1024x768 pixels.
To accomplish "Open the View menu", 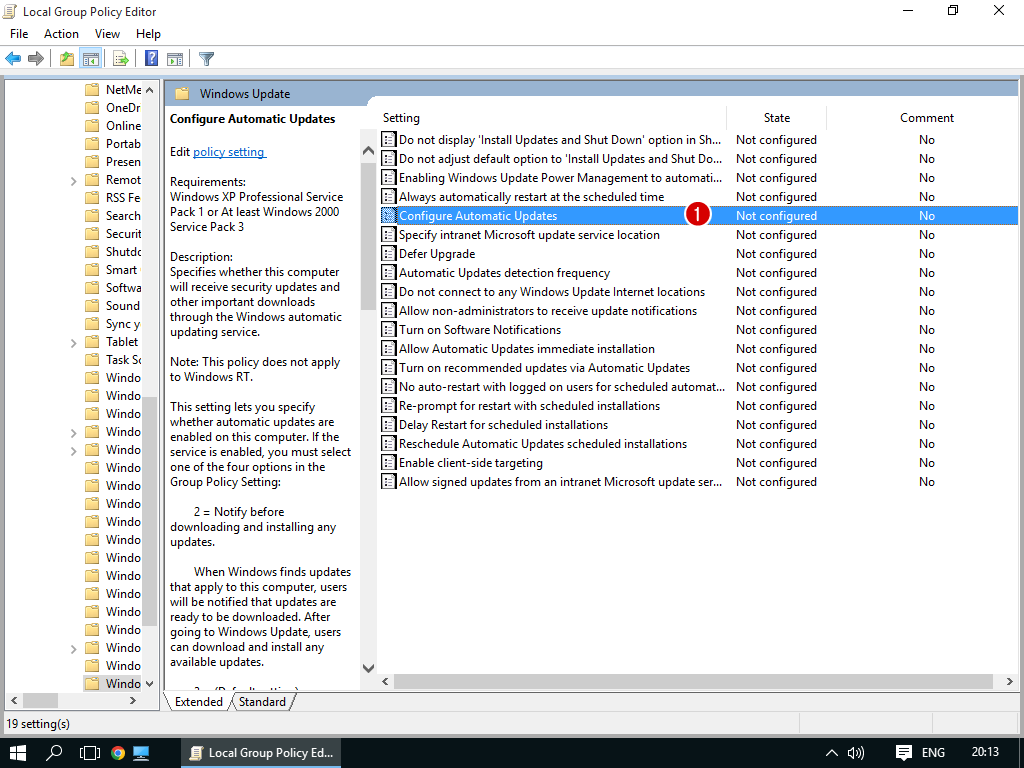I will [107, 34].
